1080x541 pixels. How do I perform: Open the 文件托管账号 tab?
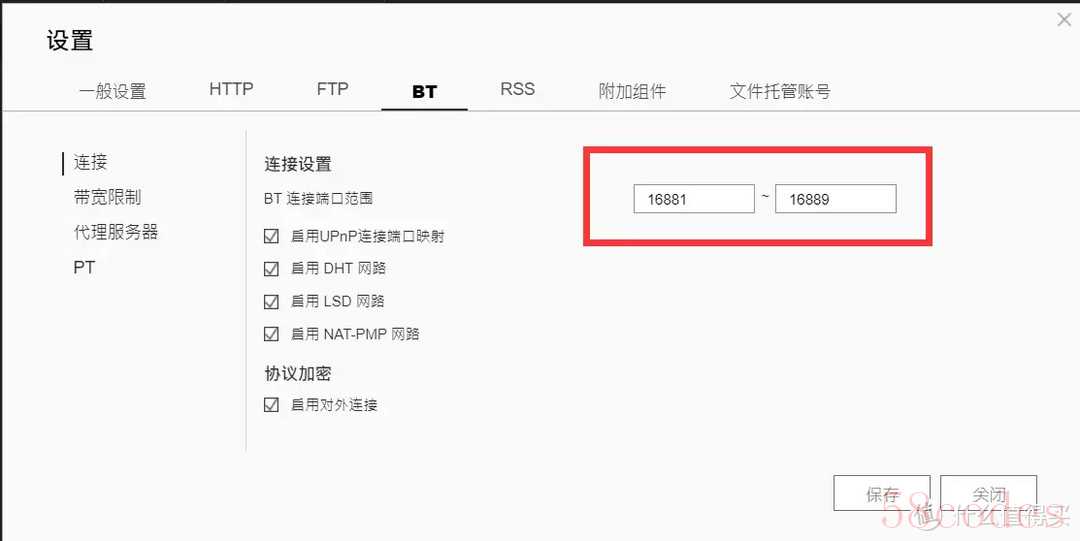pyautogui.click(x=780, y=91)
